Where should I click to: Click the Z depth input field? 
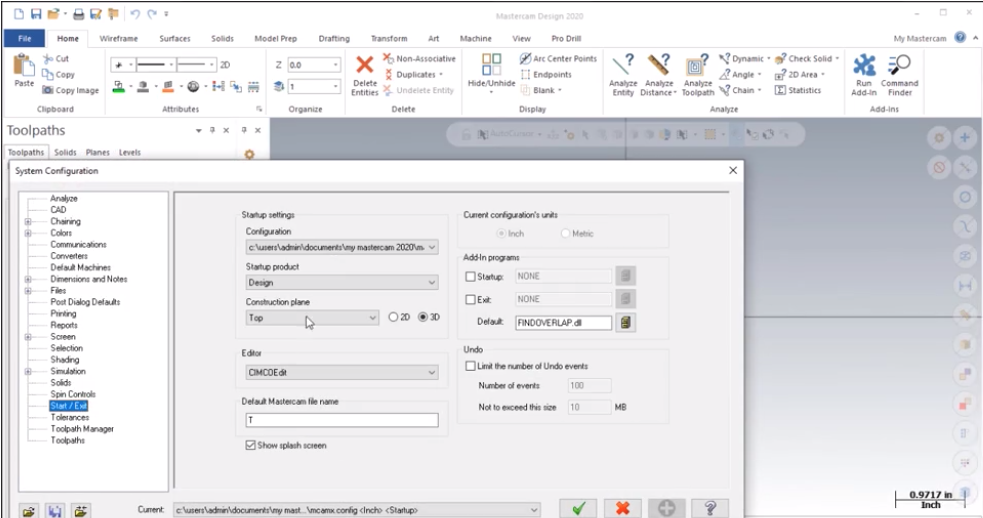[x=309, y=65]
